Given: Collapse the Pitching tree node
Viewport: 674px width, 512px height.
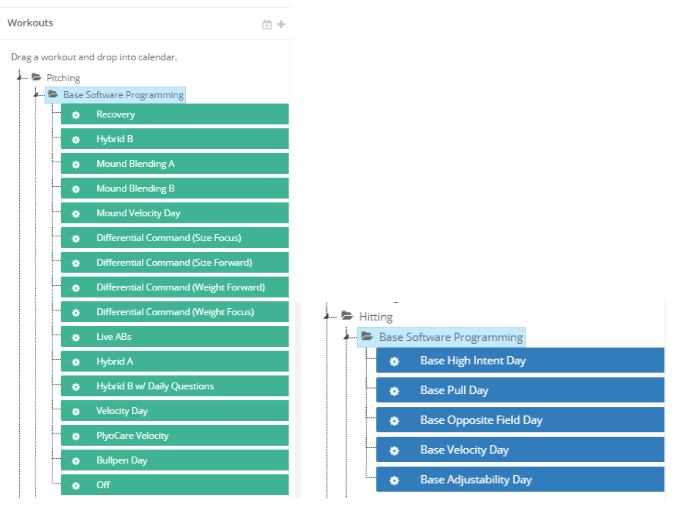Looking at the screenshot, I should point(22,77).
